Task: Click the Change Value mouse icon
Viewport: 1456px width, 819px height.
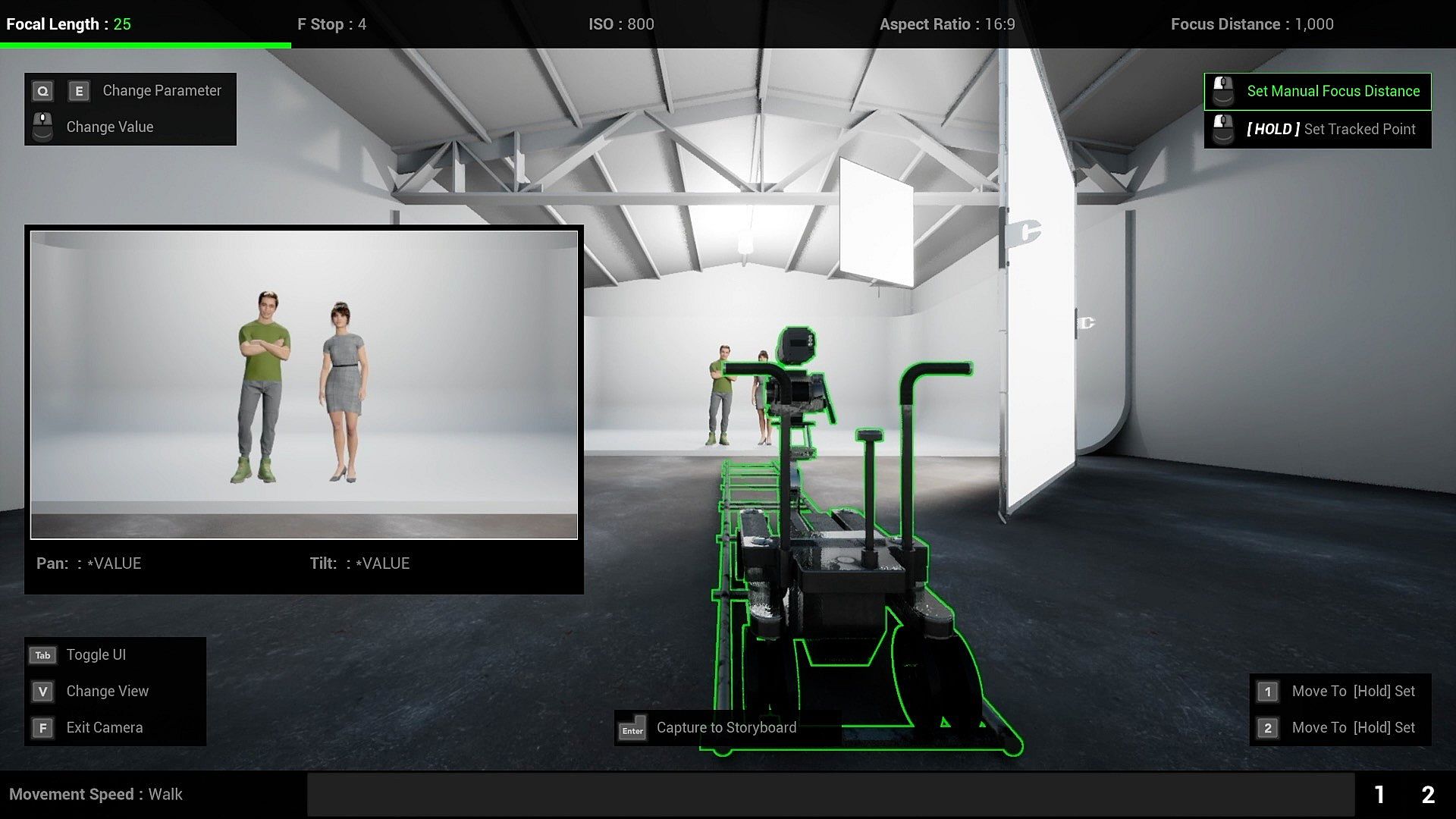Action: click(43, 127)
